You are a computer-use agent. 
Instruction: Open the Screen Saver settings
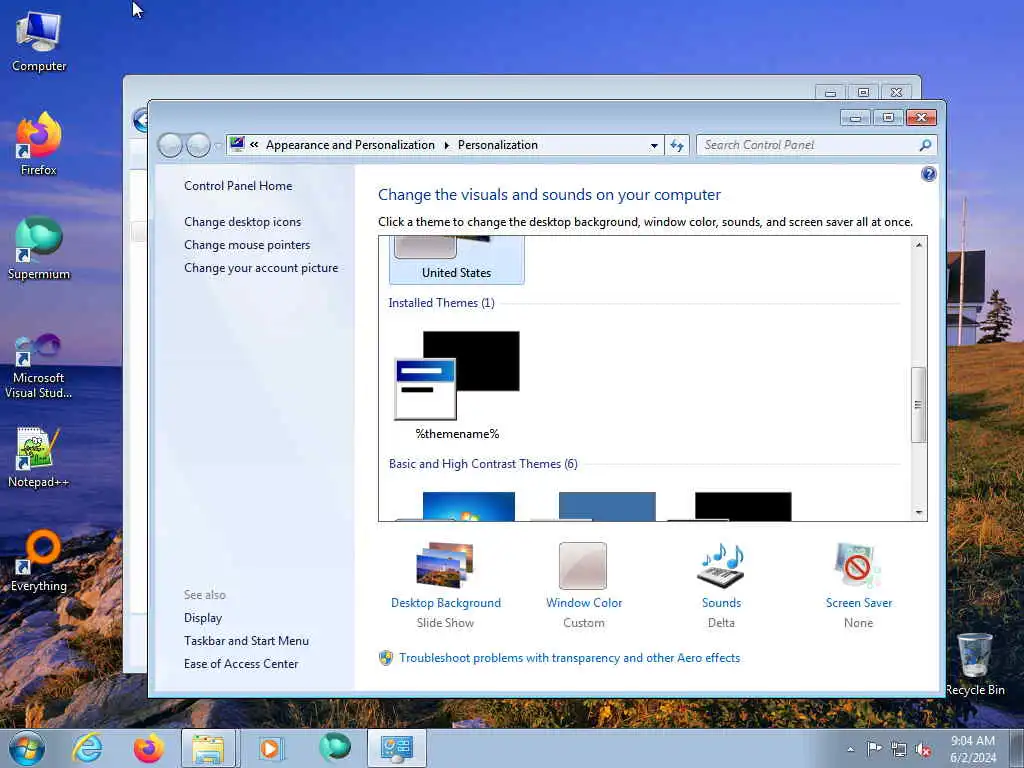point(858,586)
